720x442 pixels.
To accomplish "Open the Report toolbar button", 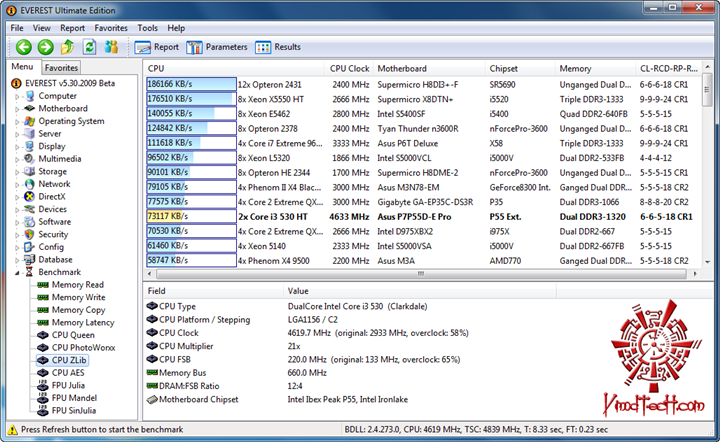I will [x=157, y=47].
